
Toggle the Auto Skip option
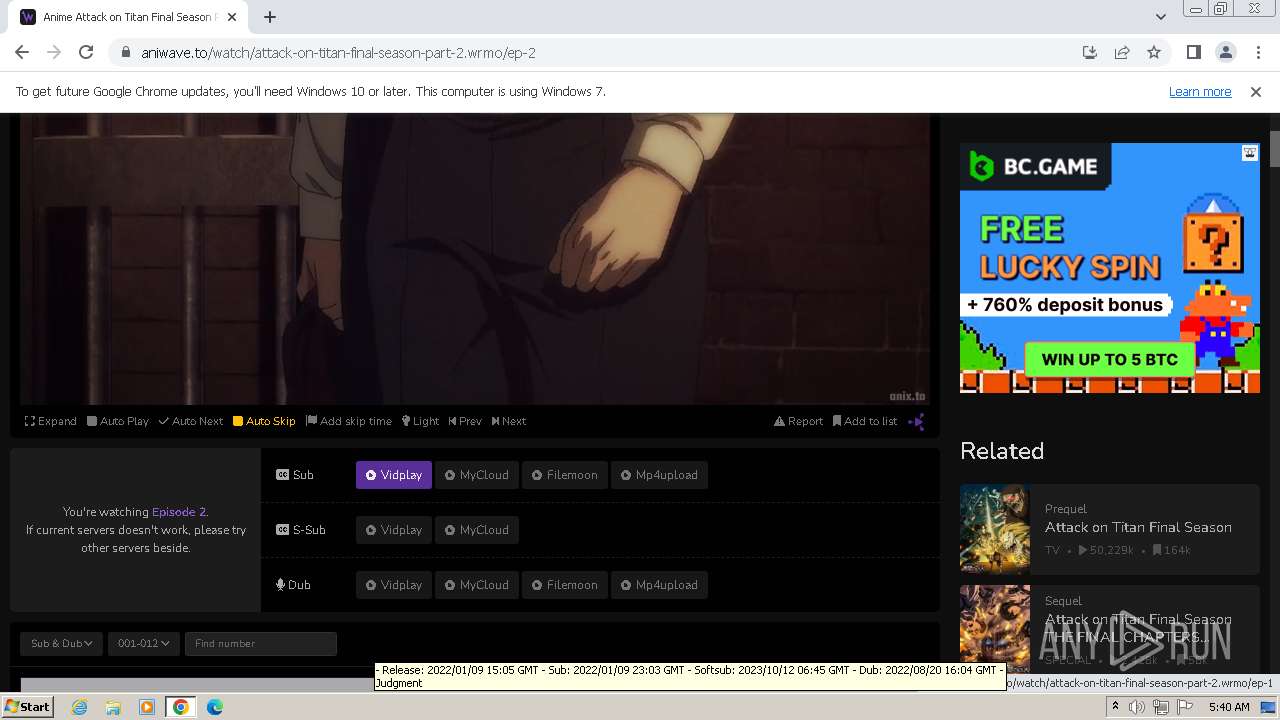(264, 421)
